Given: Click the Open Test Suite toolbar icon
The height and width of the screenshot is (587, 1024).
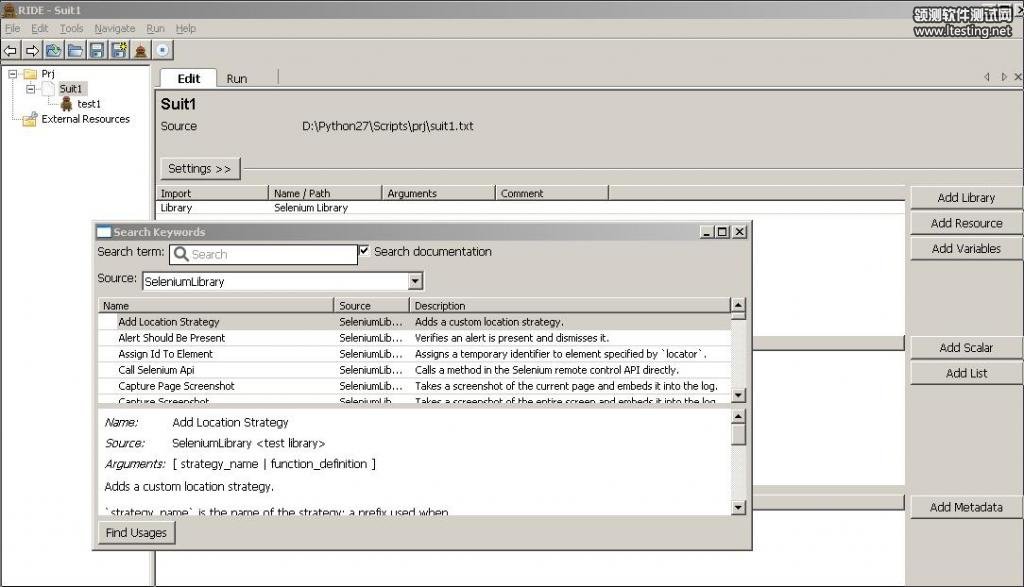Looking at the screenshot, I should coord(54,50).
